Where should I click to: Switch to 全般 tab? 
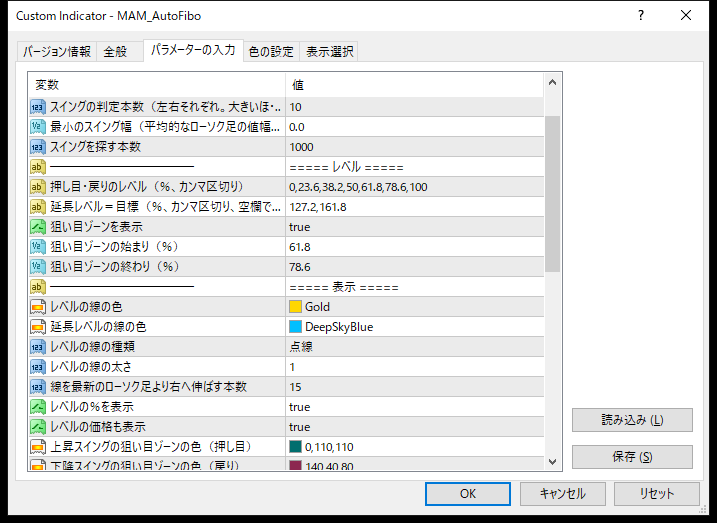[119, 52]
